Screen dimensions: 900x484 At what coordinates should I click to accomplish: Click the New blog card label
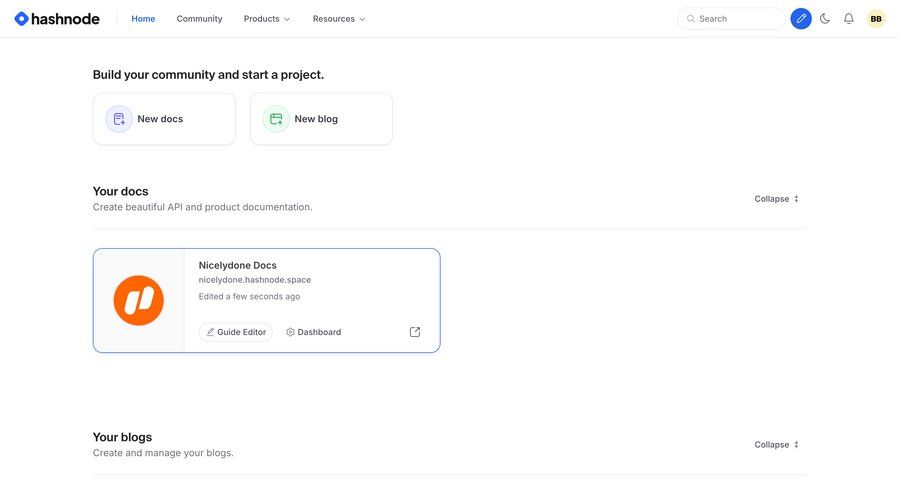pyautogui.click(x=316, y=119)
